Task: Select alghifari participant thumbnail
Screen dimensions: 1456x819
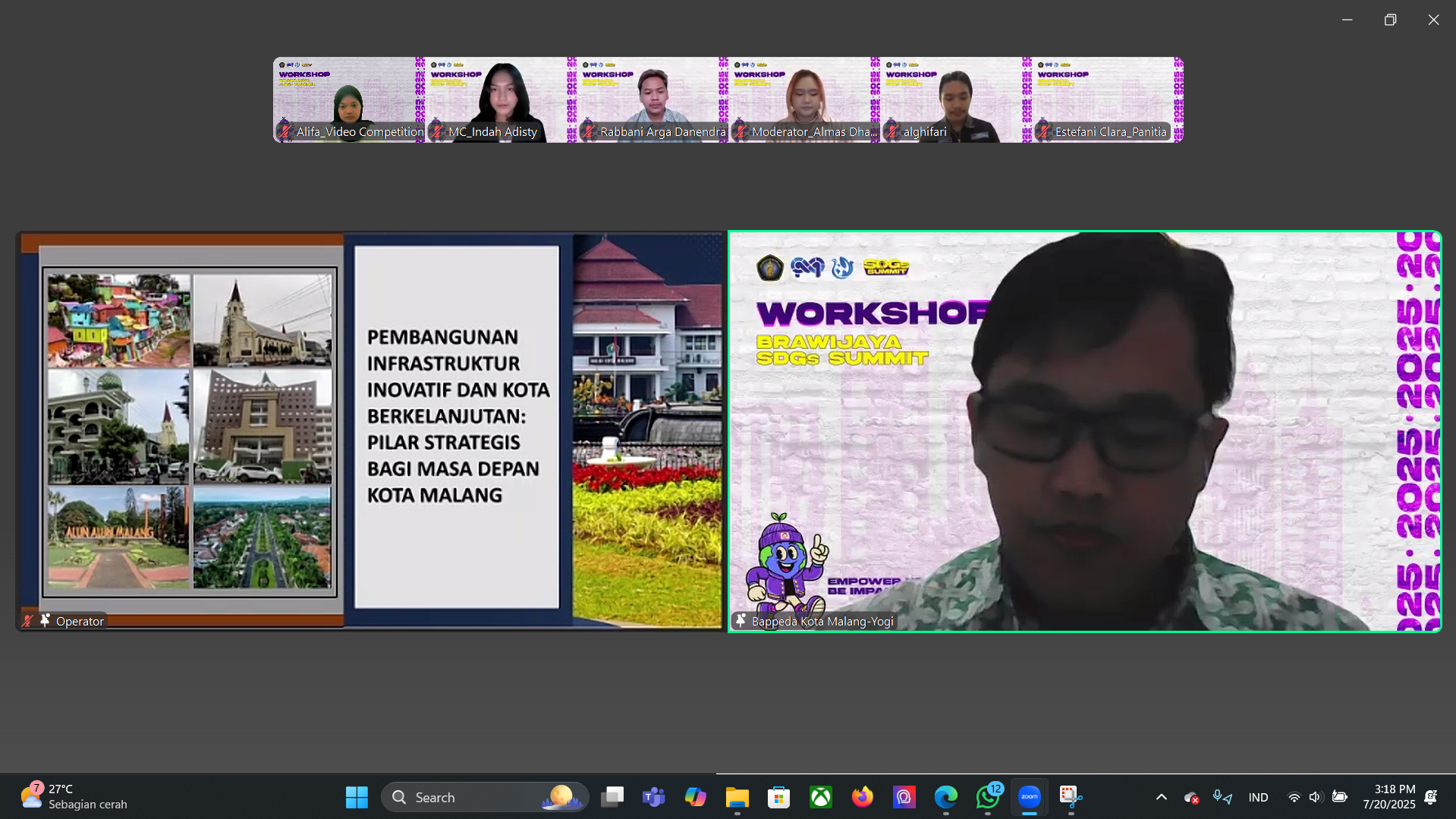Action: click(x=955, y=99)
